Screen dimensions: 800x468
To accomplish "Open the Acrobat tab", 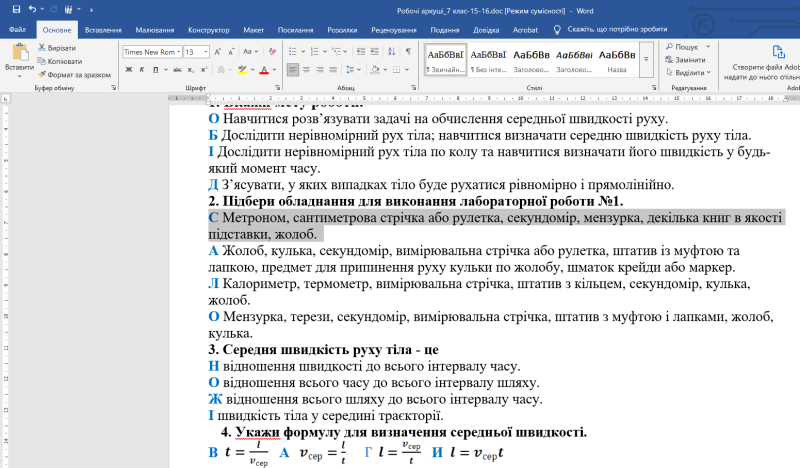I will pyautogui.click(x=525, y=30).
